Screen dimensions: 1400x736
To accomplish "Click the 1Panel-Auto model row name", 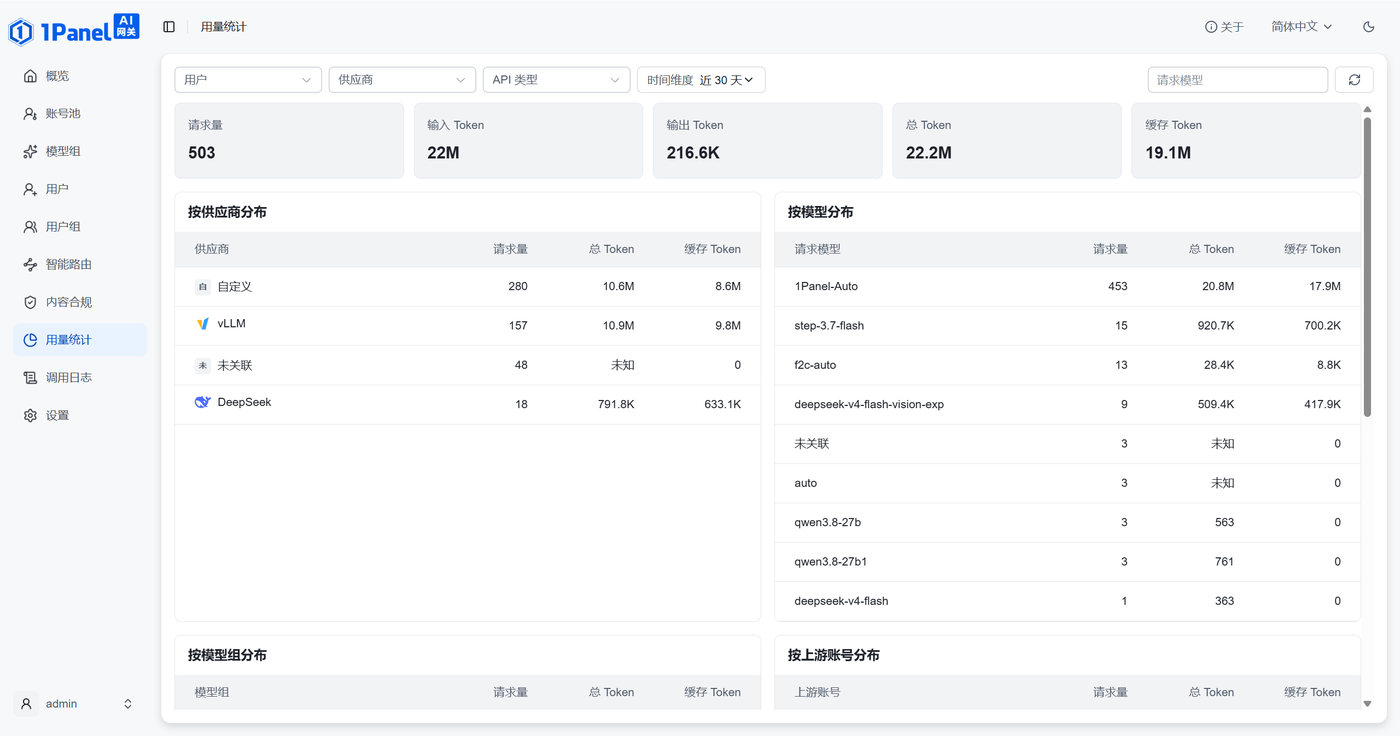I will tap(826, 287).
